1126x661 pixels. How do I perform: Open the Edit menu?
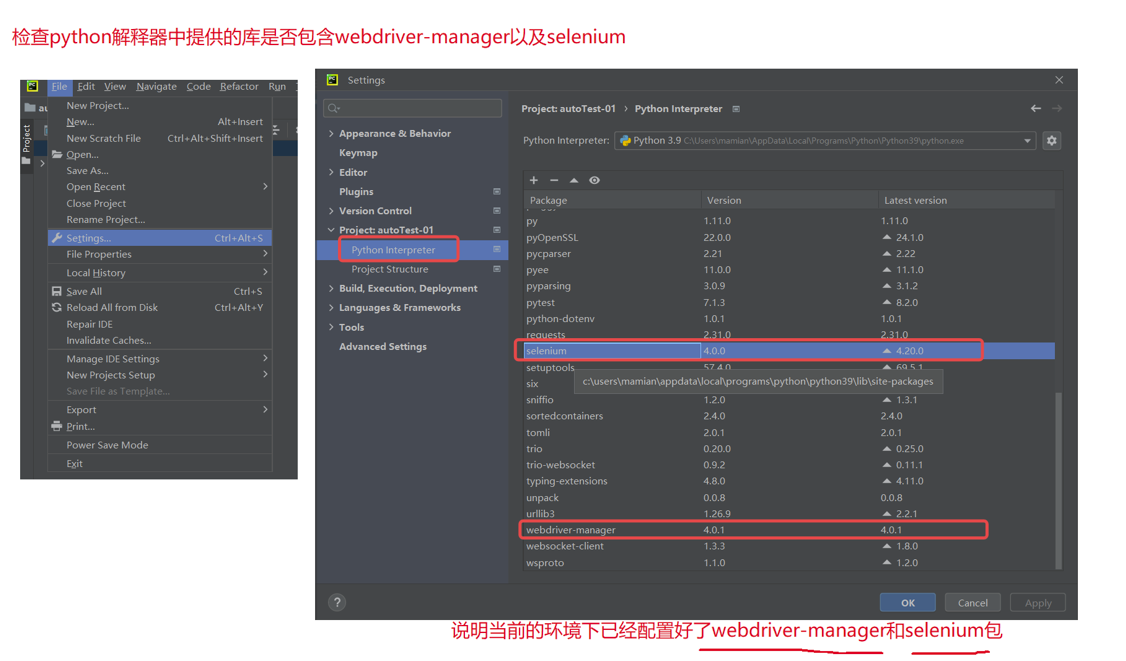(86, 86)
